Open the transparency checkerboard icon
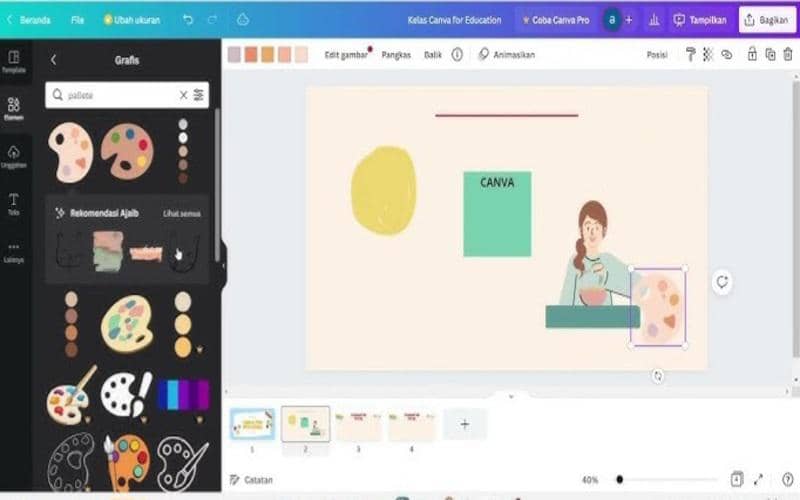 tap(708, 54)
